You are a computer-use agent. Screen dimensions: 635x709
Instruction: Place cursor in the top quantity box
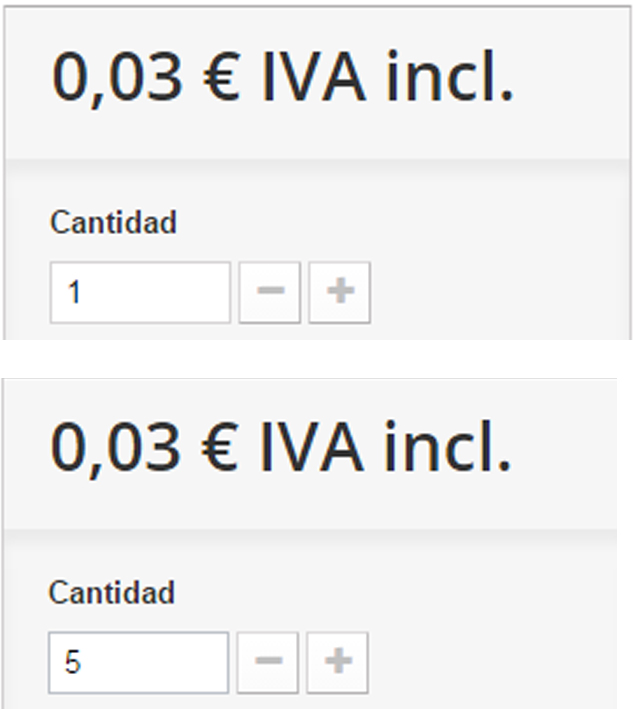140,292
